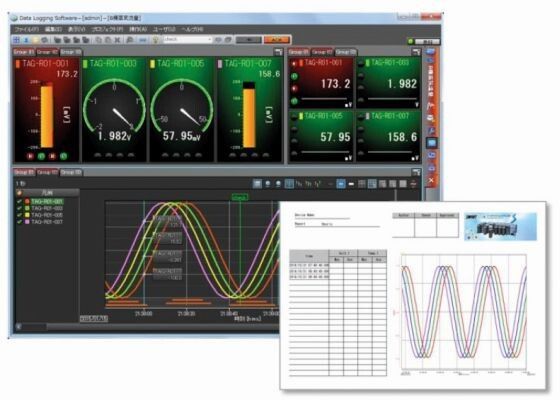Open panel menu icon of the meter panel
Viewport: 560px width, 400px height.
click(x=278, y=52)
